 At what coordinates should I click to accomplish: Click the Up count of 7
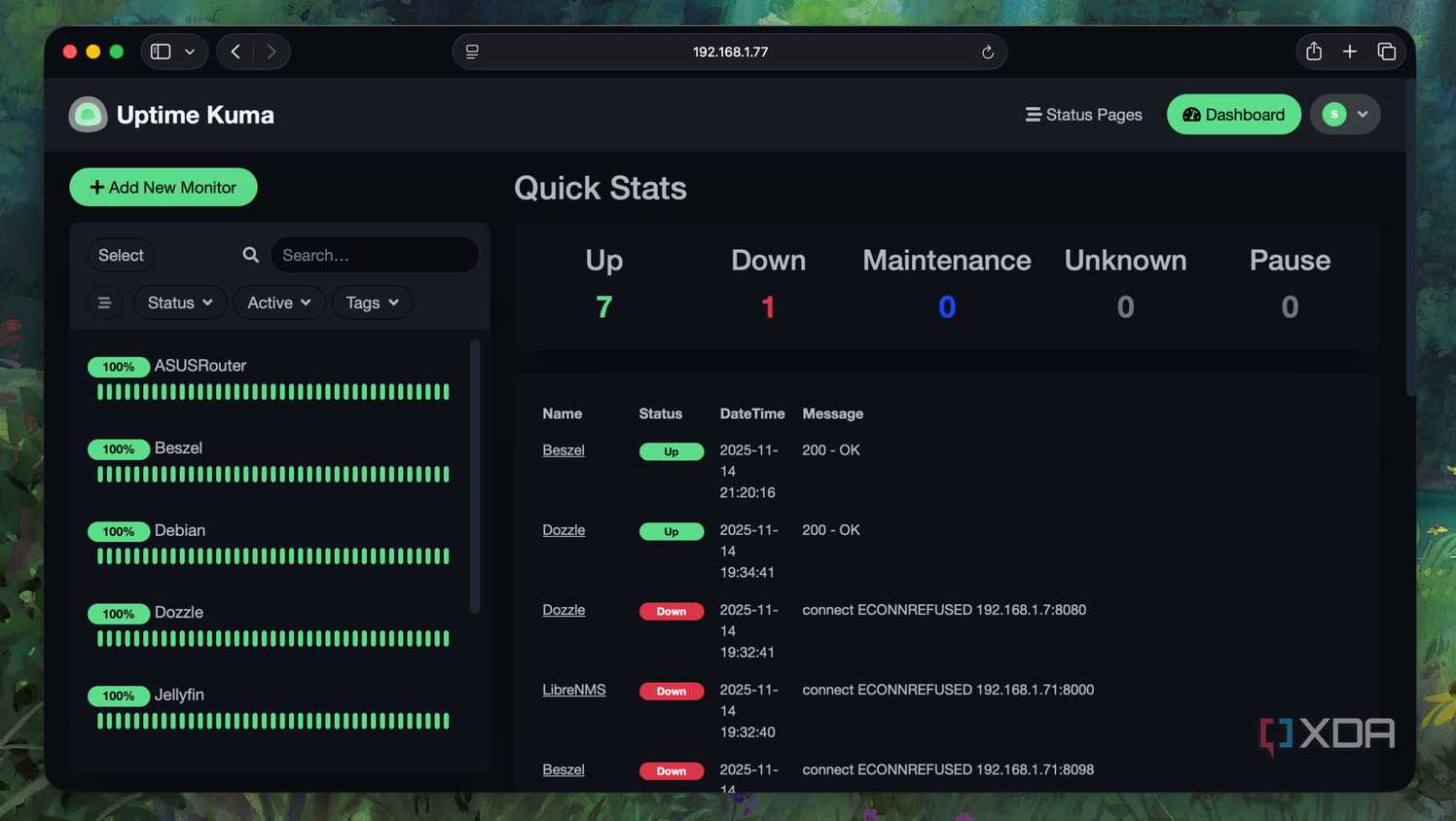pos(603,307)
